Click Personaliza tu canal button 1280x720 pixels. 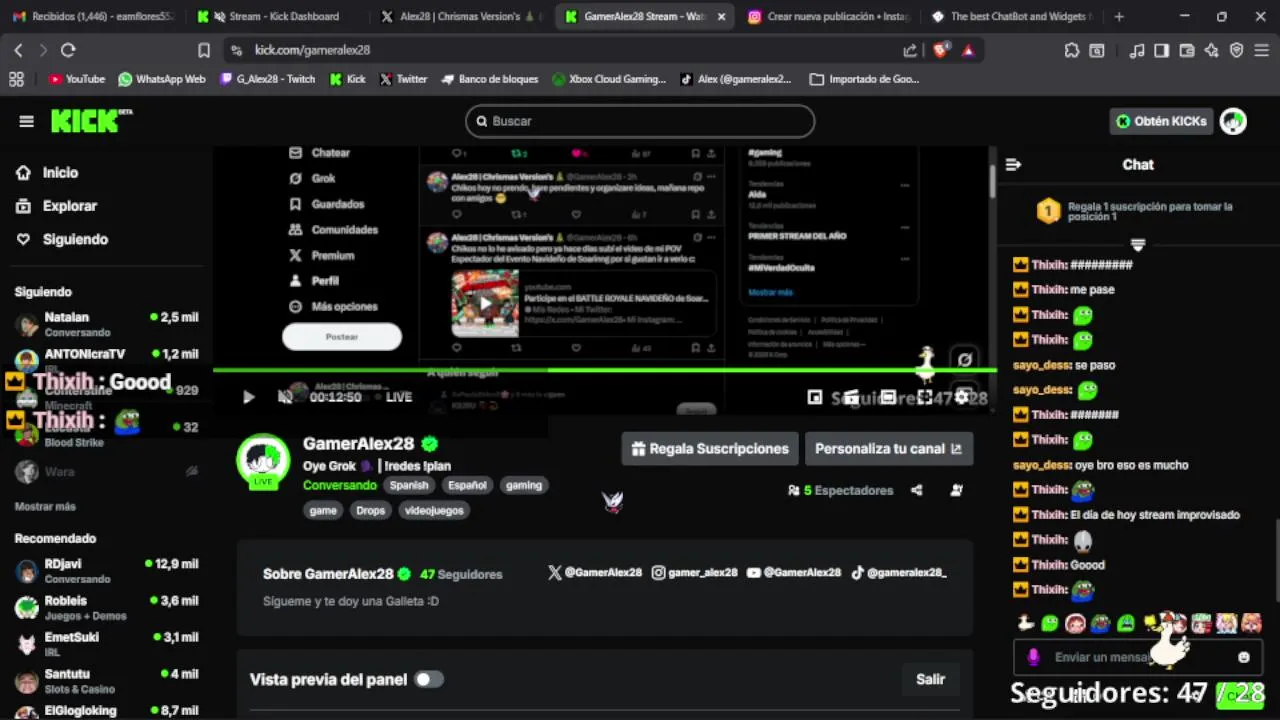tap(888, 449)
